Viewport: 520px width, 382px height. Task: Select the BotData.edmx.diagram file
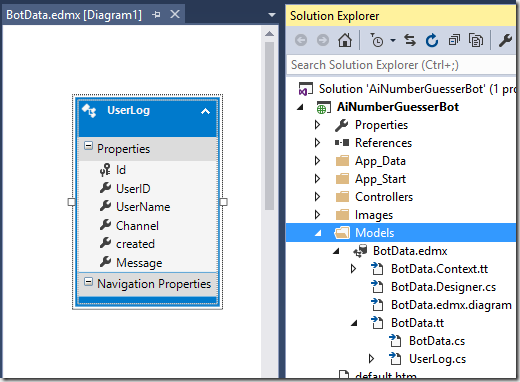coord(451,305)
